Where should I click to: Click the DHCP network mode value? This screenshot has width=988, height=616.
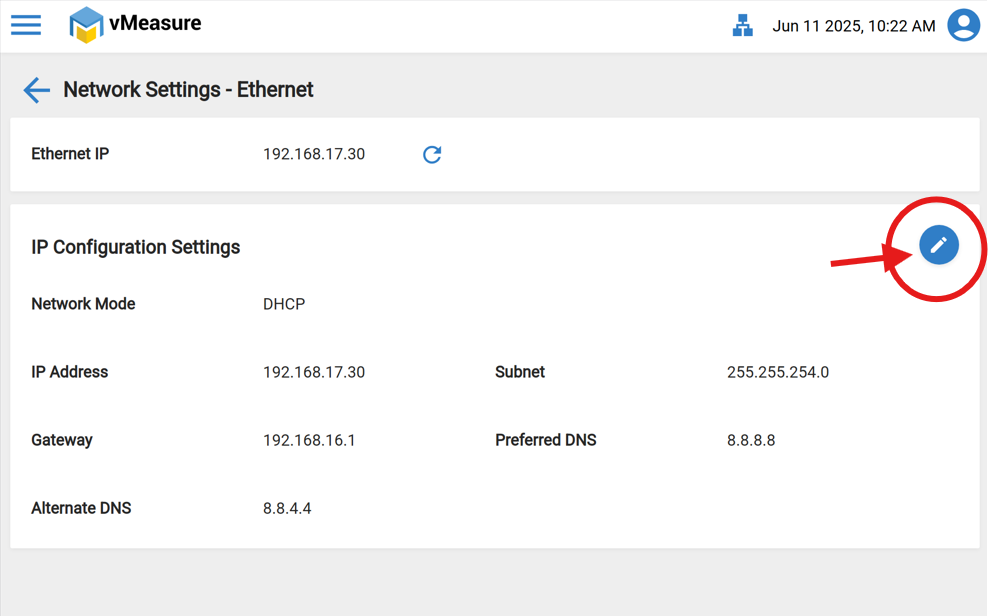tap(284, 304)
